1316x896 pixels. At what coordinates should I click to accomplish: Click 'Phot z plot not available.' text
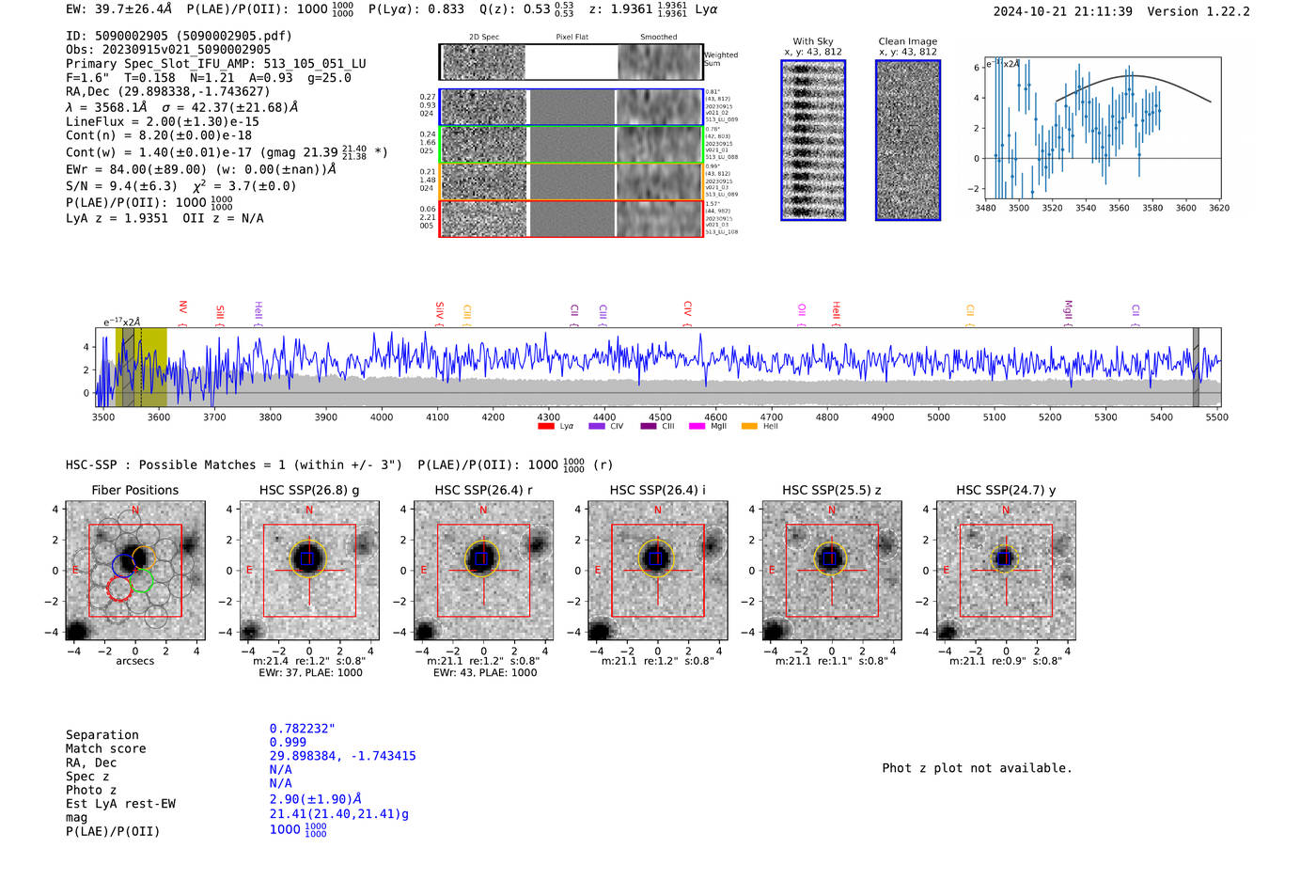[977, 768]
